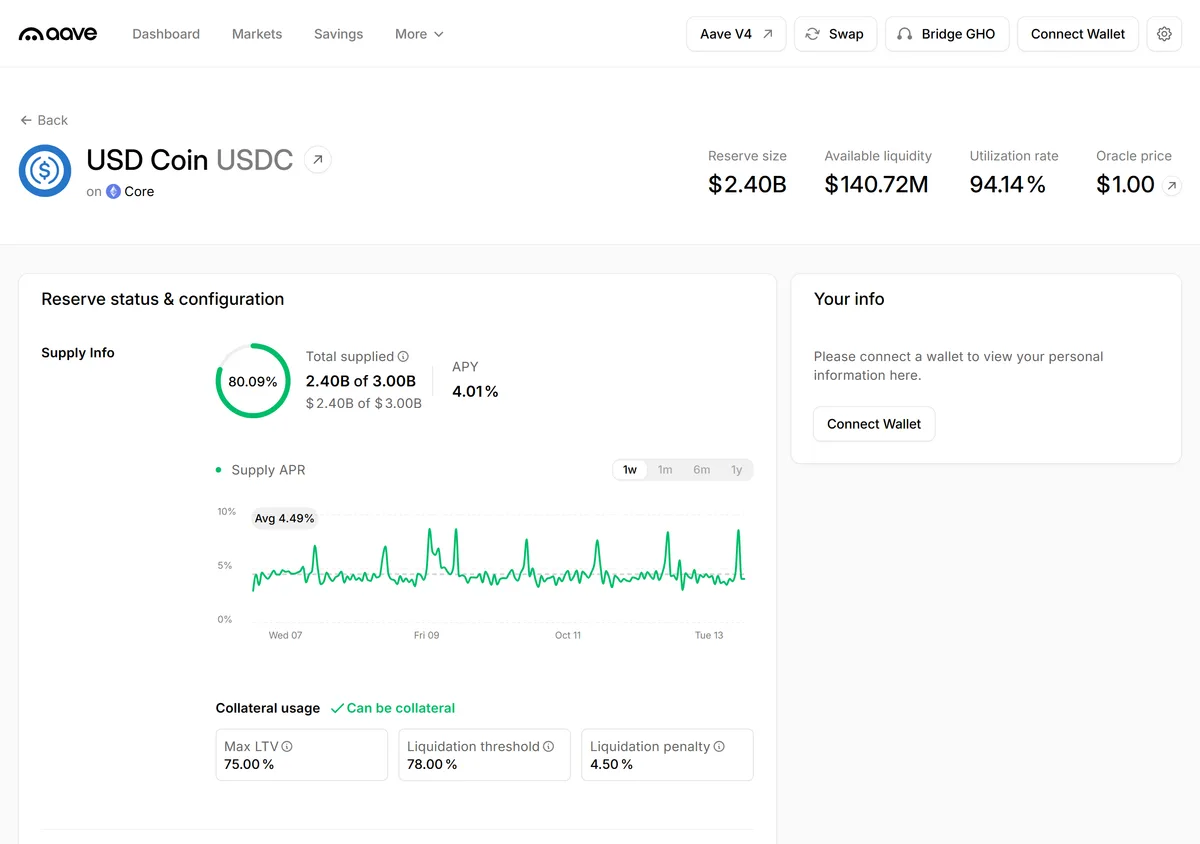Expand the More menu
Image resolution: width=1200 pixels, height=844 pixels.
pyautogui.click(x=419, y=34)
